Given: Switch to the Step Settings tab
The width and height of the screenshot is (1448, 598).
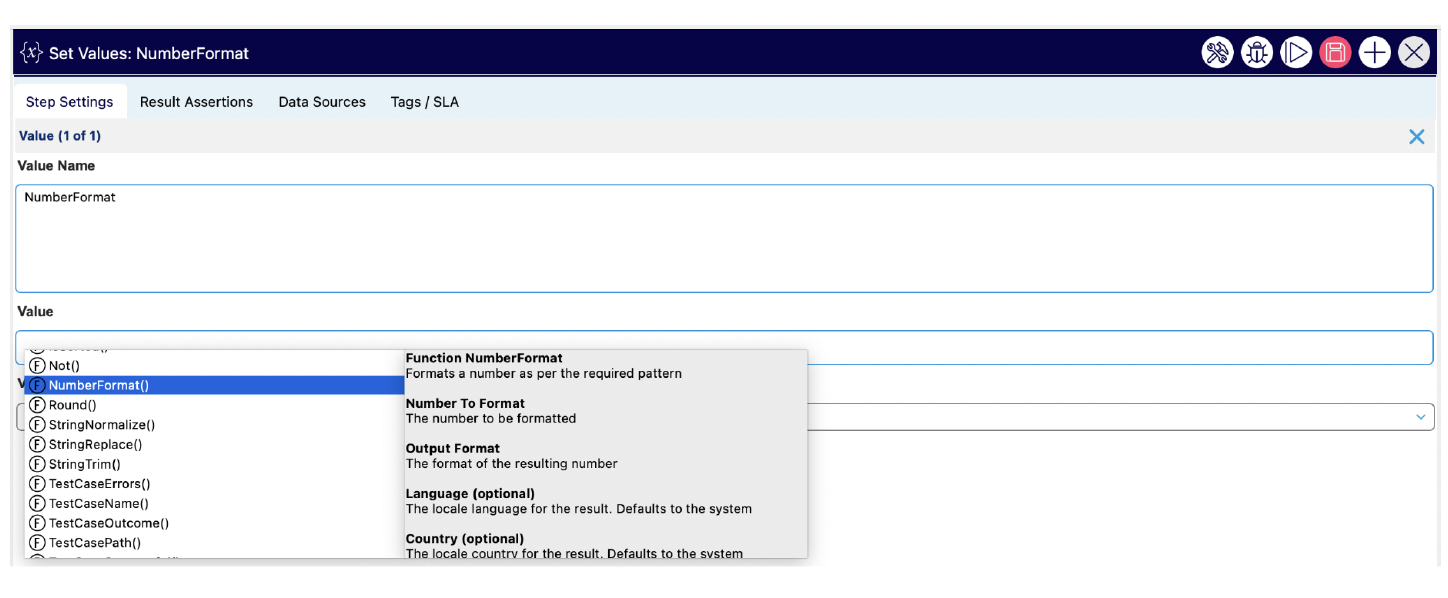Looking at the screenshot, I should [70, 102].
